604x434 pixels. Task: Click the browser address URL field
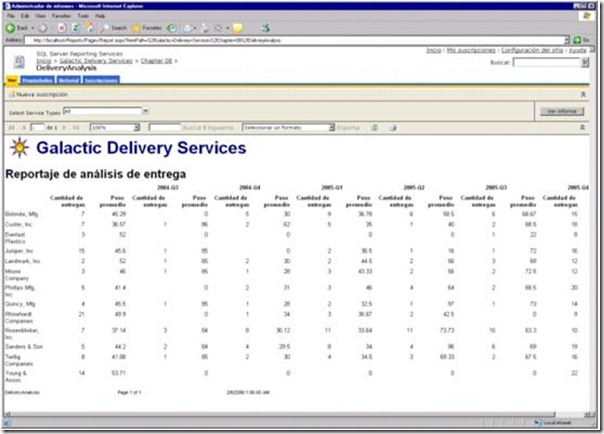pyautogui.click(x=294, y=40)
